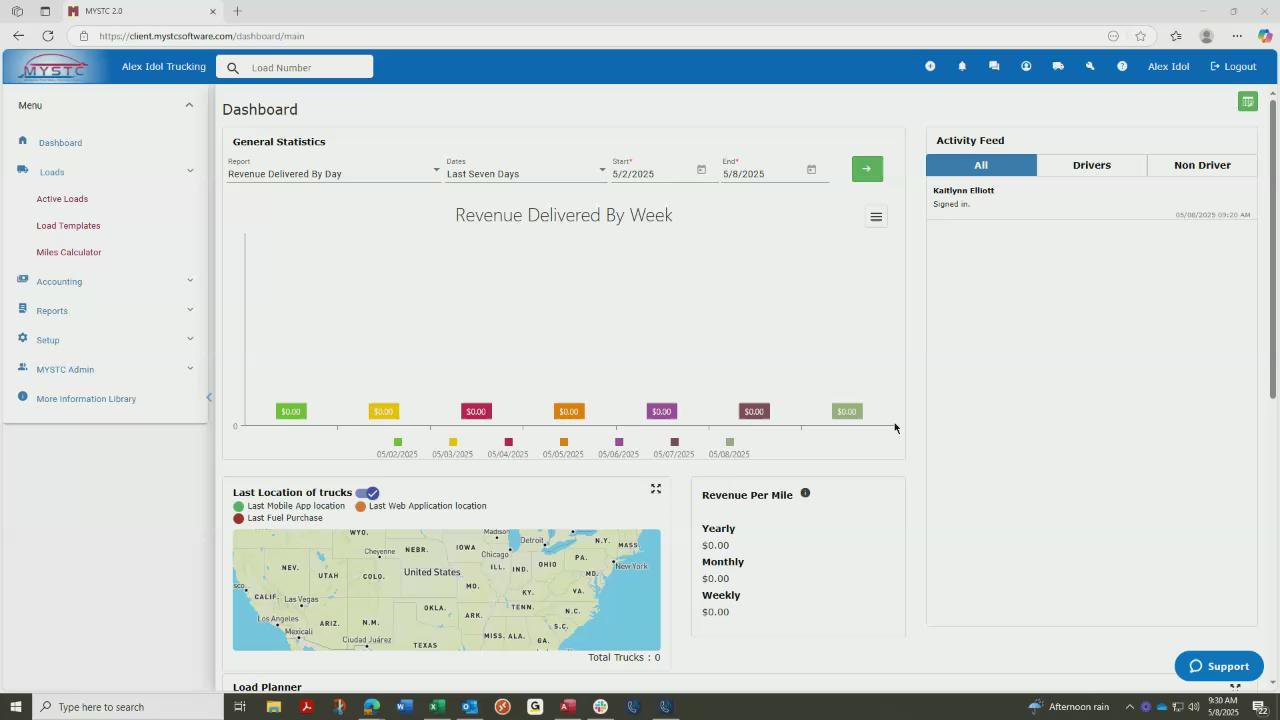Image resolution: width=1280 pixels, height=720 pixels.
Task: Open the Support chat button
Action: pos(1219,666)
